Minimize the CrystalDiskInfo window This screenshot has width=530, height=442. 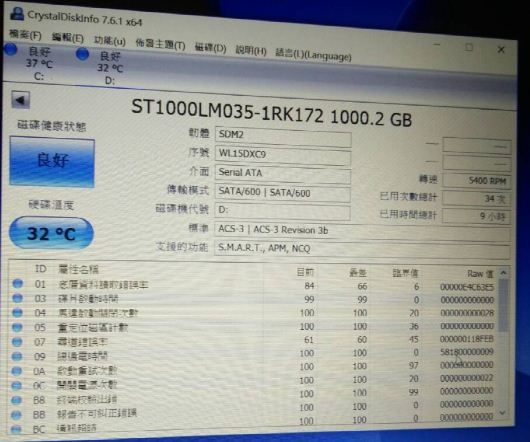click(x=437, y=45)
